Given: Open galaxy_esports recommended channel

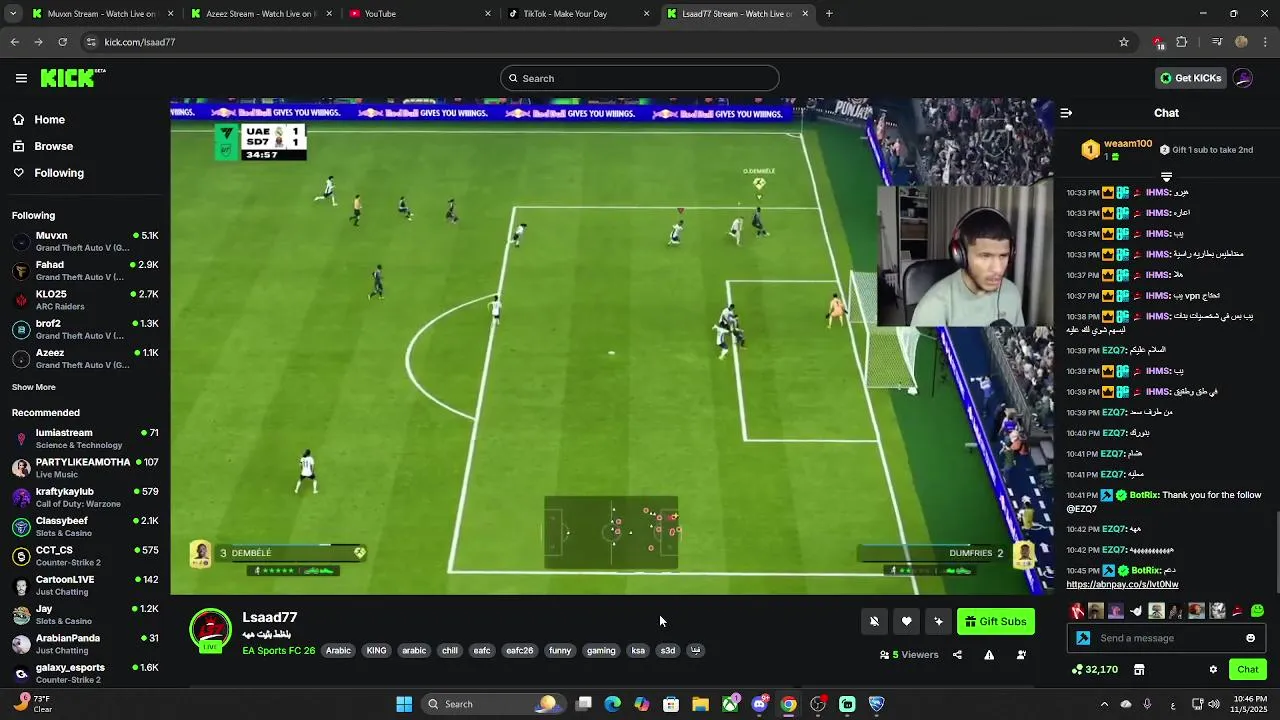Looking at the screenshot, I should 85,673.
